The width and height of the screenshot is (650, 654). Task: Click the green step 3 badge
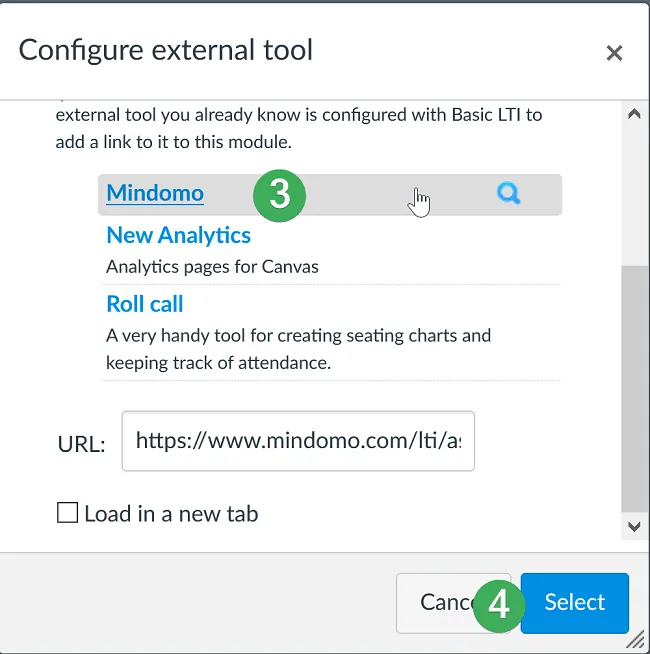pyautogui.click(x=279, y=194)
